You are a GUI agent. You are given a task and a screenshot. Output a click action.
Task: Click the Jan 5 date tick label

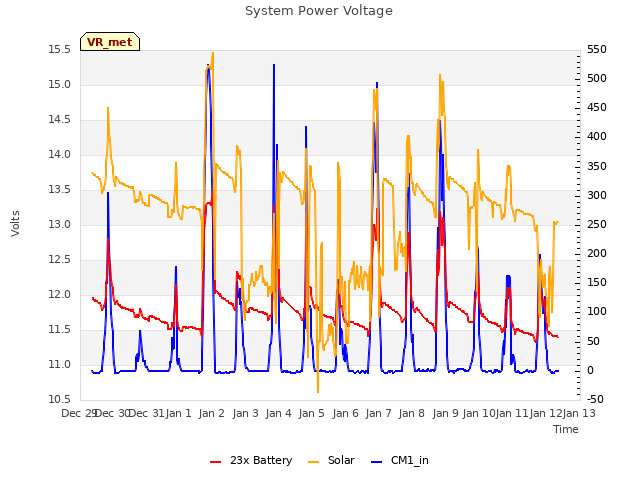[x=312, y=413]
